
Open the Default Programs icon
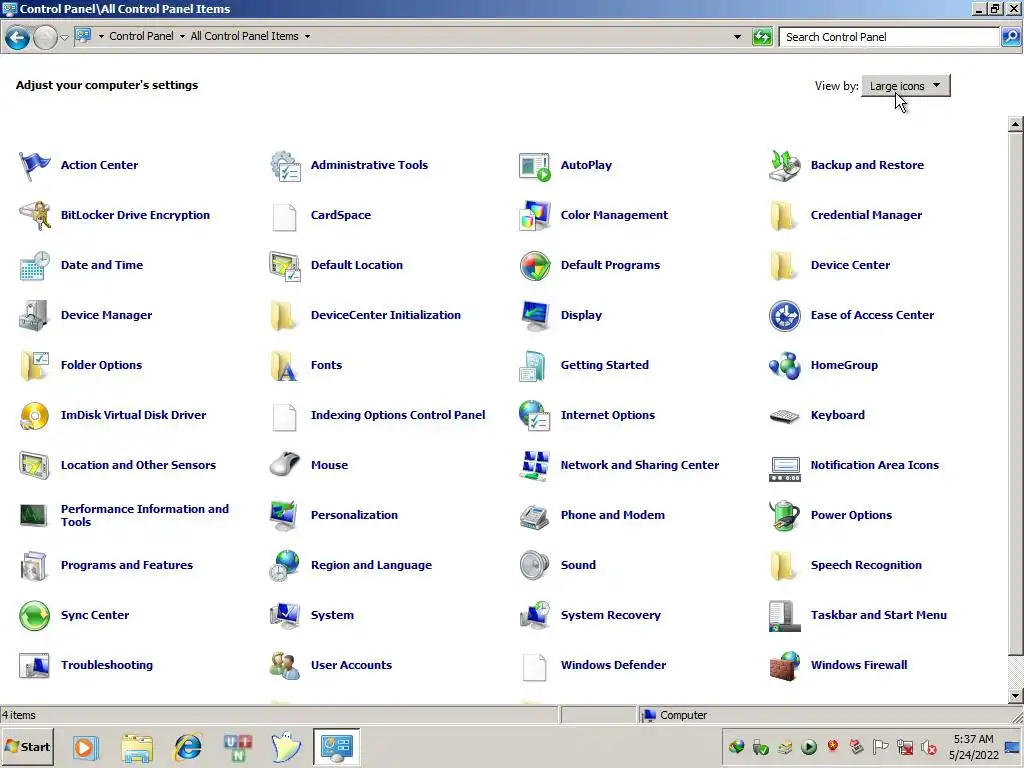click(535, 265)
